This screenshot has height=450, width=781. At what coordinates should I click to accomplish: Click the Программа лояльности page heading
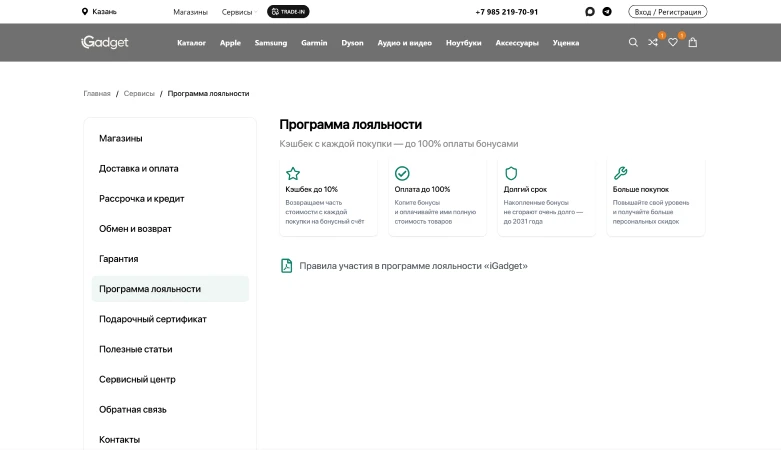pyautogui.click(x=351, y=125)
